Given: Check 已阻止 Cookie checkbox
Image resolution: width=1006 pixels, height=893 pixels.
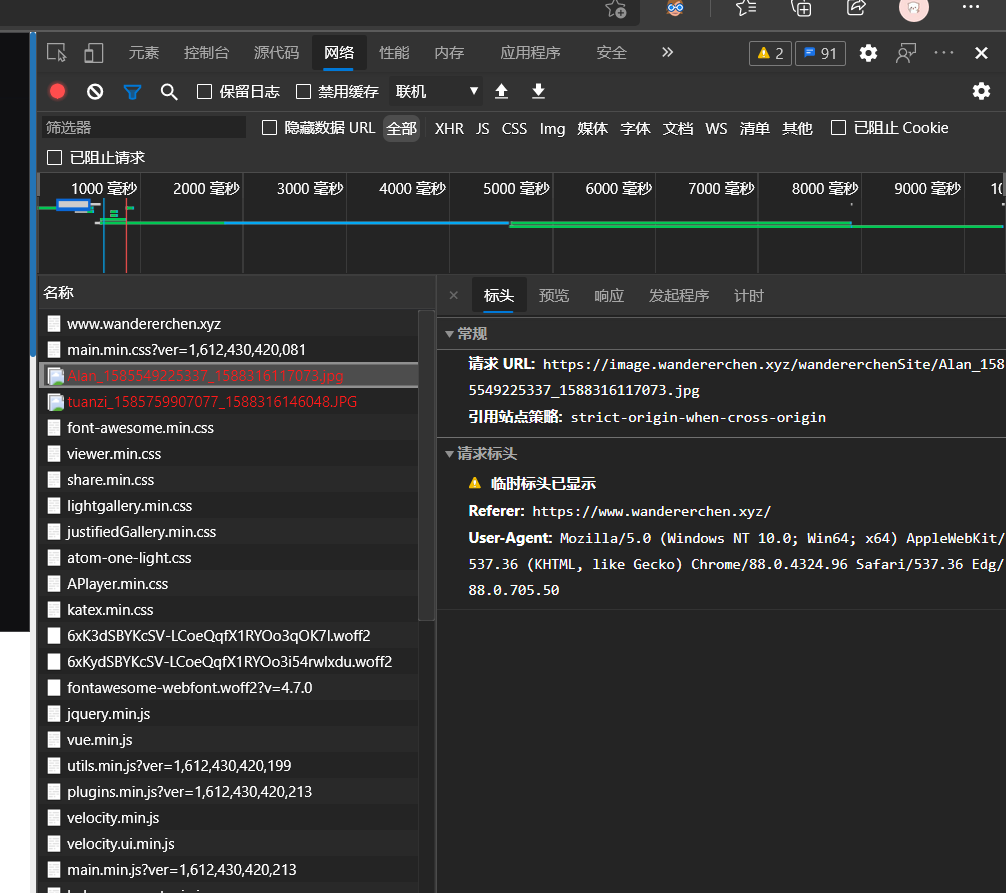Looking at the screenshot, I should (838, 128).
